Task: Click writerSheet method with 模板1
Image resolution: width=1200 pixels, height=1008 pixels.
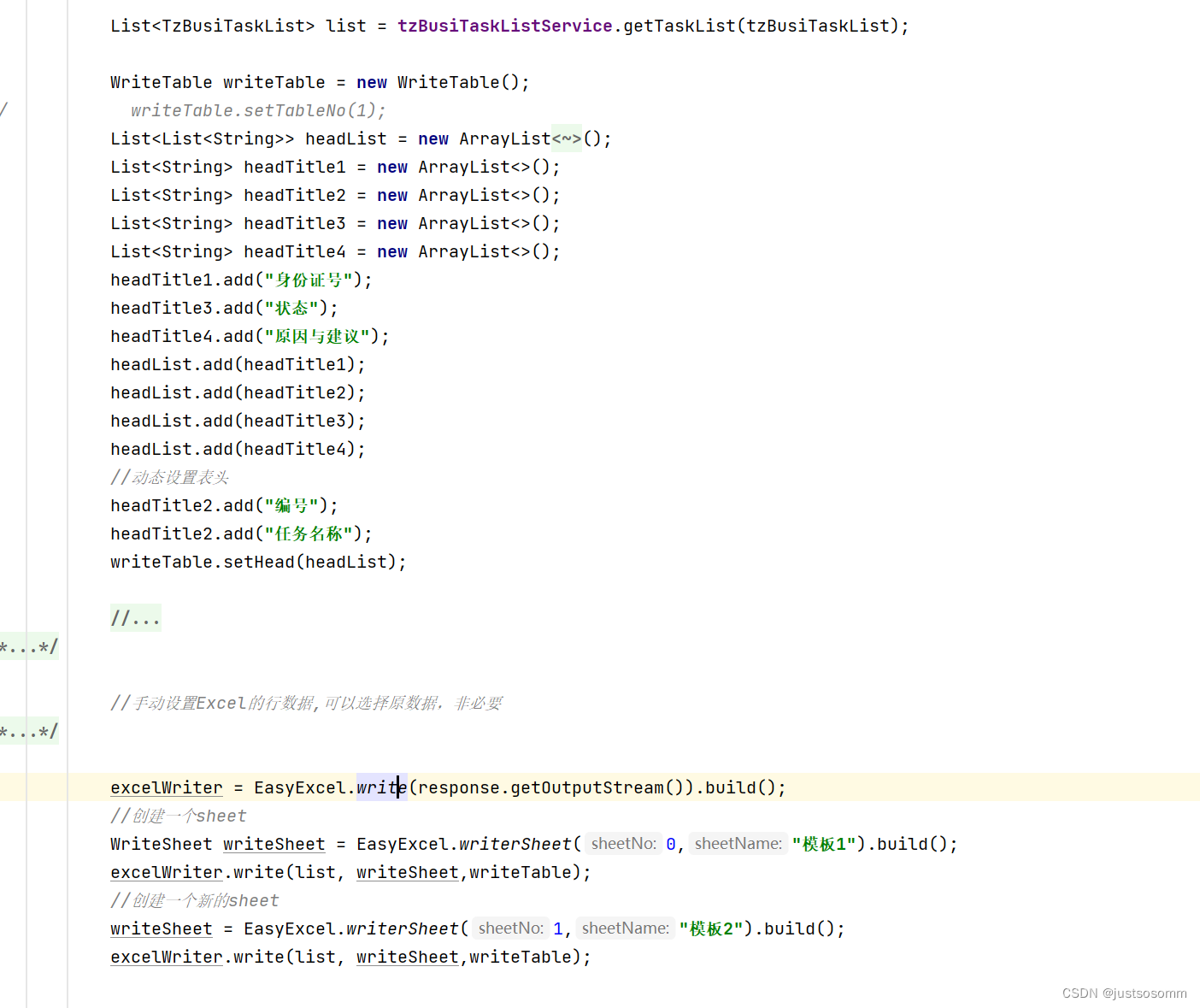Action: (515, 844)
